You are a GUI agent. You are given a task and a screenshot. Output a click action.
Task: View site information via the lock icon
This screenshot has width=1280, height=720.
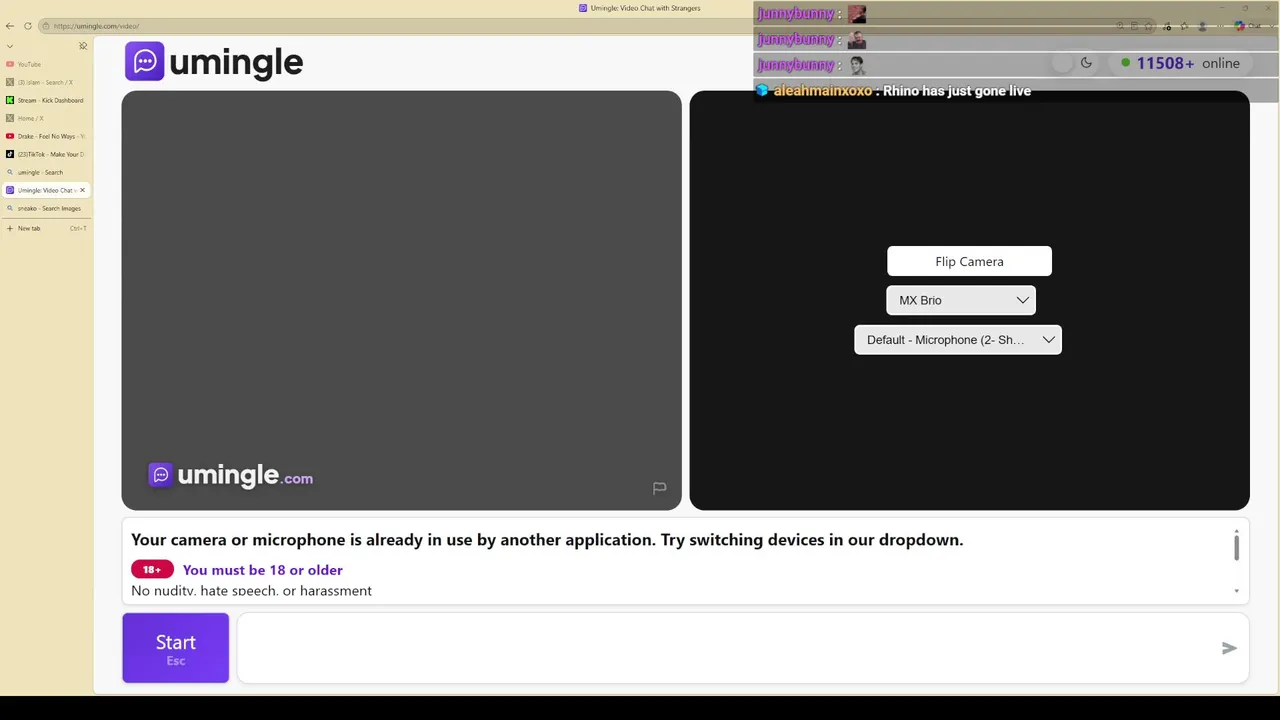(x=46, y=26)
